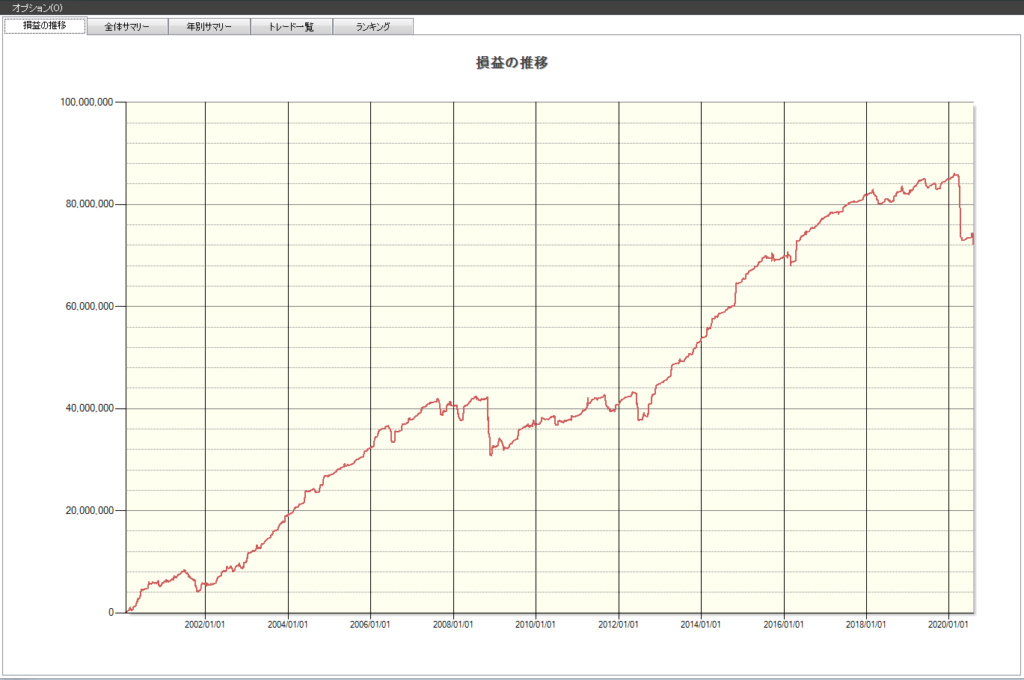Click the 2014/01/01 x-axis label

[x=700, y=624]
